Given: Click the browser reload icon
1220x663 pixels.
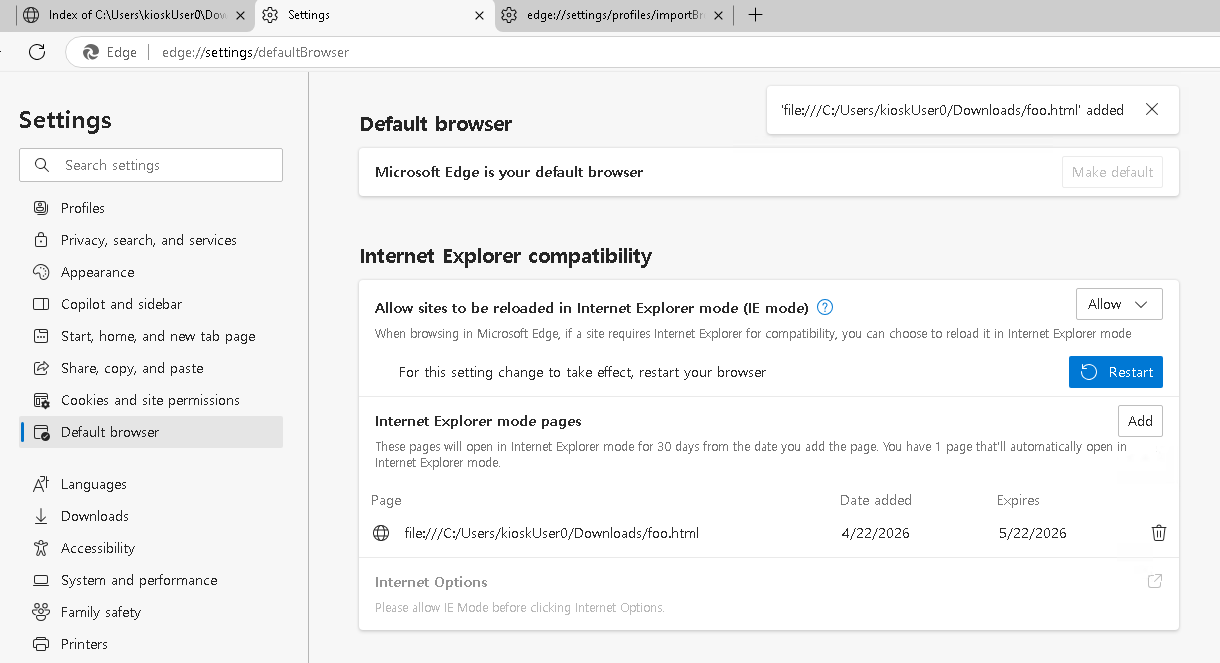Looking at the screenshot, I should [x=37, y=52].
